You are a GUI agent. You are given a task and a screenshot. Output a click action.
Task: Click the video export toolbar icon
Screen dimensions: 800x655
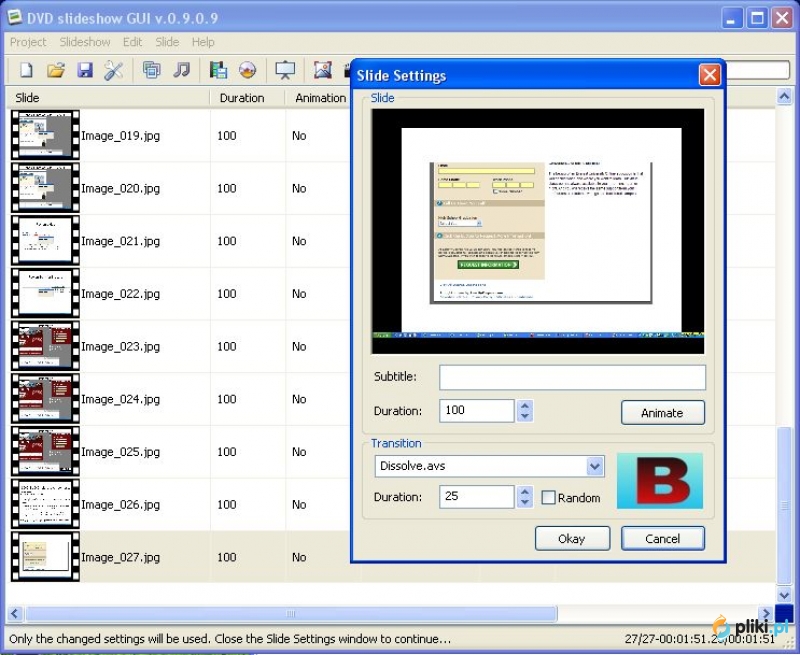click(218, 70)
